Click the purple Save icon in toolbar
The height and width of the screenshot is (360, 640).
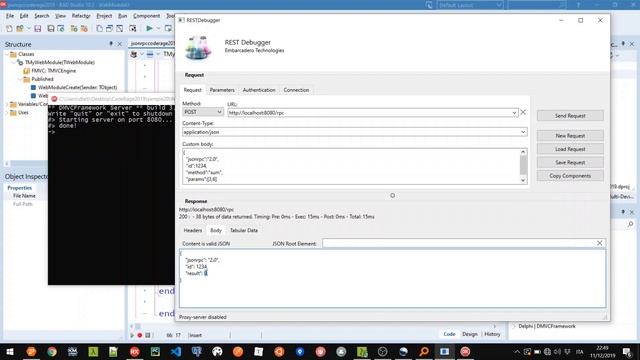click(38, 29)
